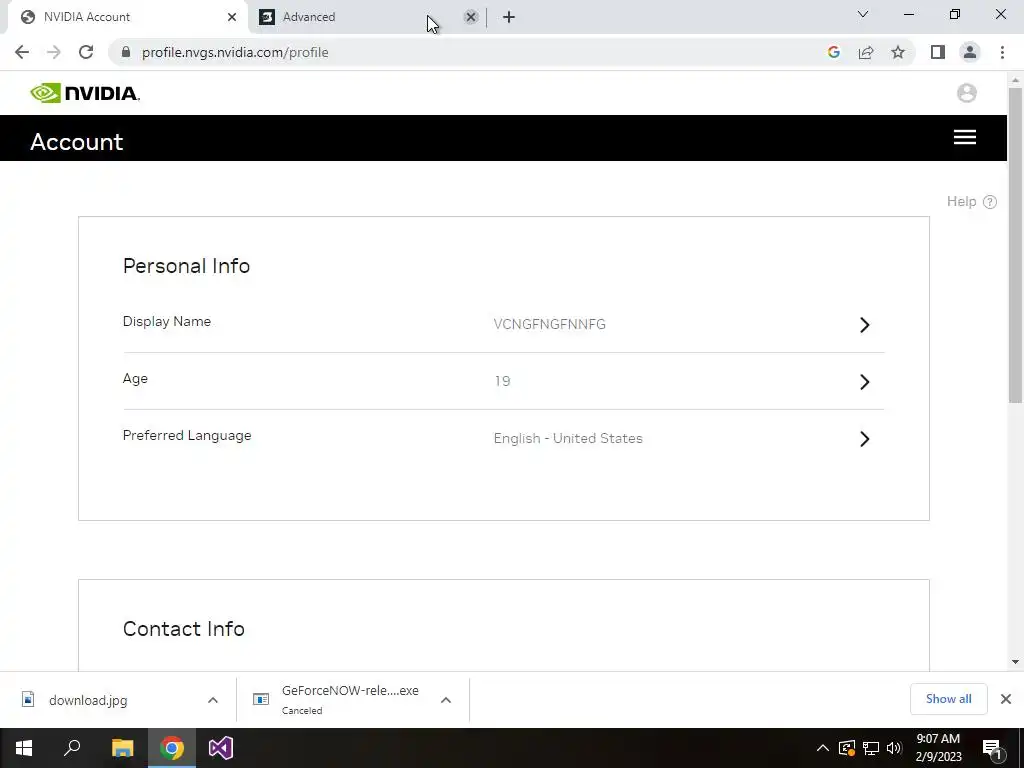Close the NVIDIA Account tab
Image resolution: width=1024 pixels, height=768 pixels.
(232, 17)
